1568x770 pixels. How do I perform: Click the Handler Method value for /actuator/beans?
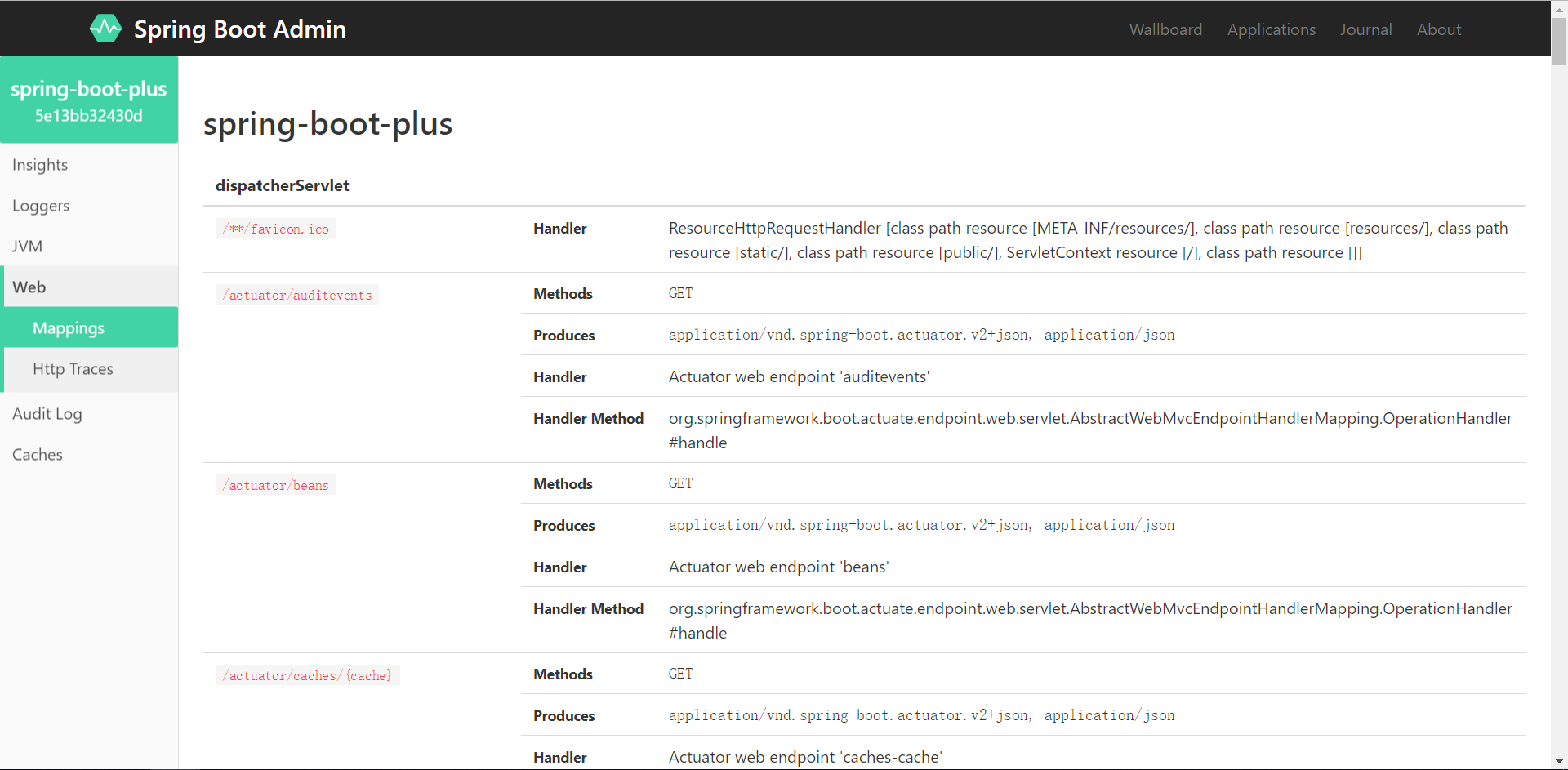coord(1090,621)
